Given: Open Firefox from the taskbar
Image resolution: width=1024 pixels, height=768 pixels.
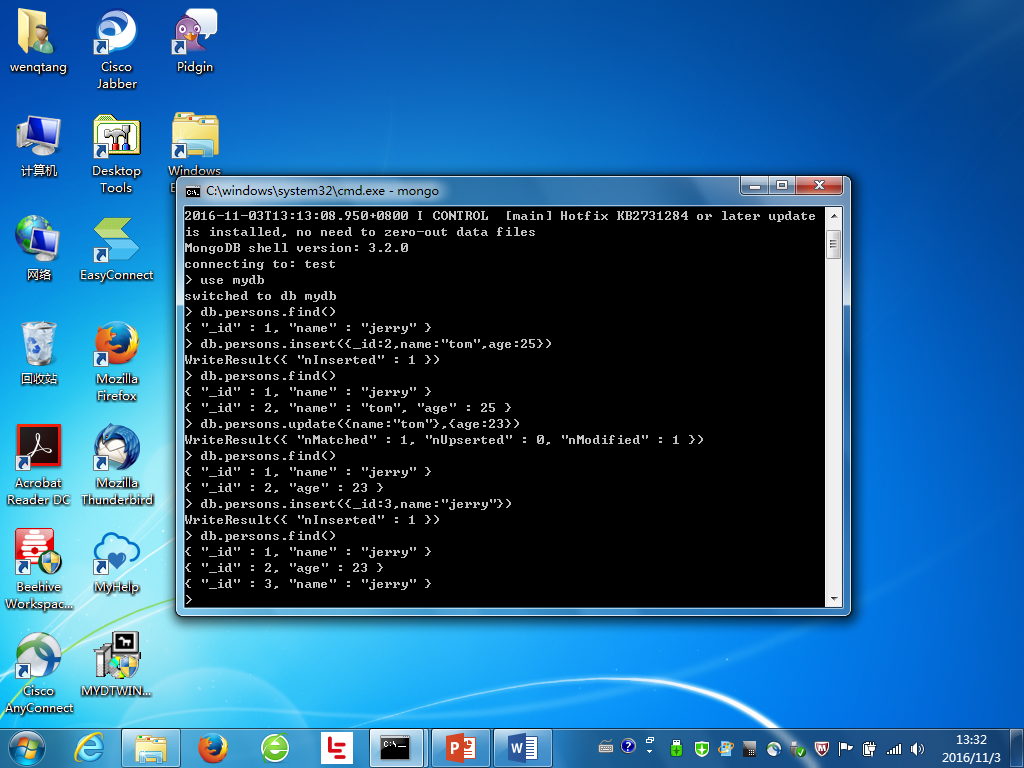Looking at the screenshot, I should 213,748.
